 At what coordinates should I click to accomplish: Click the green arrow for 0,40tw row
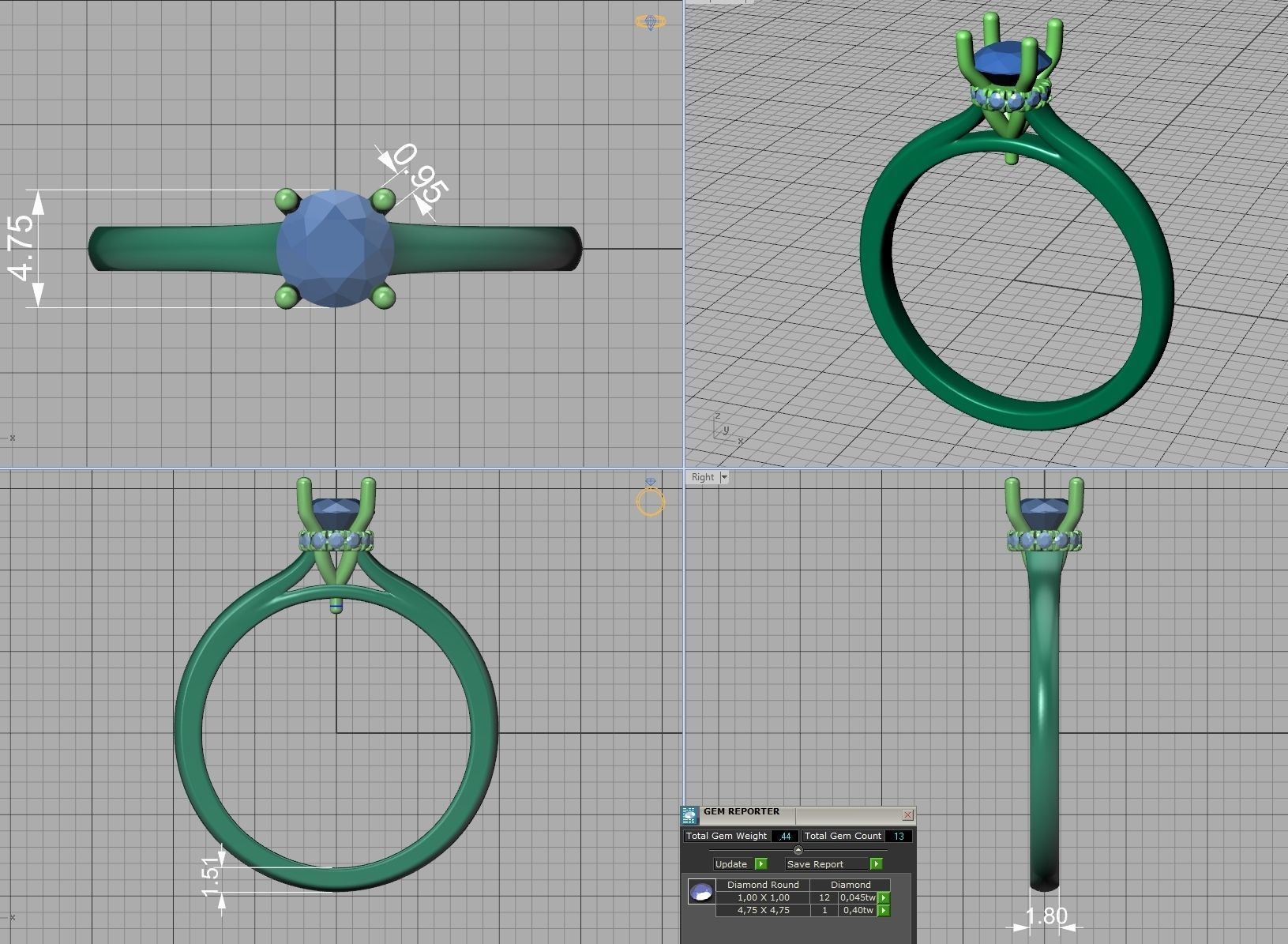point(884,910)
